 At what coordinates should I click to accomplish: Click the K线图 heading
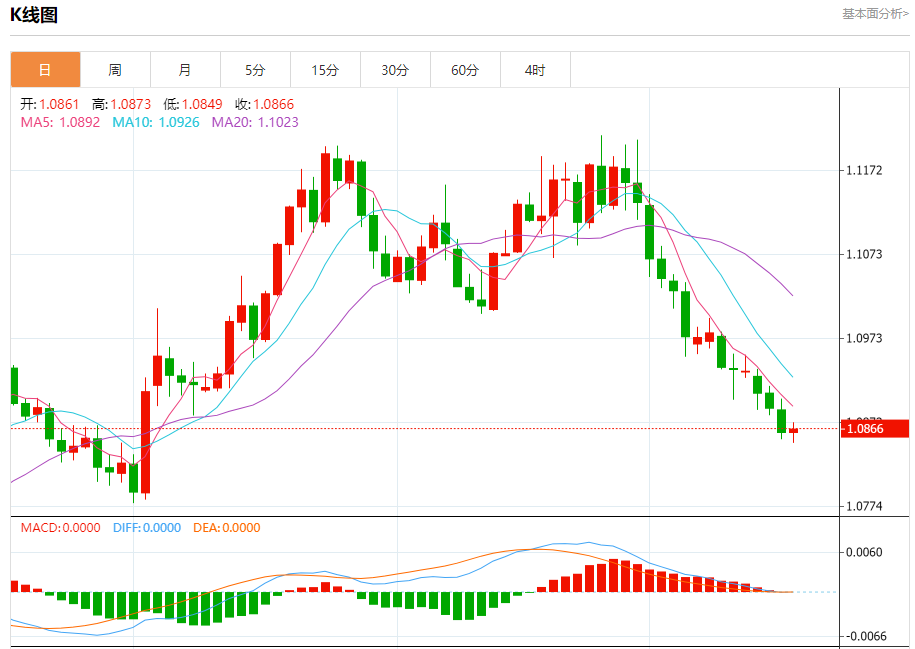pyautogui.click(x=34, y=15)
